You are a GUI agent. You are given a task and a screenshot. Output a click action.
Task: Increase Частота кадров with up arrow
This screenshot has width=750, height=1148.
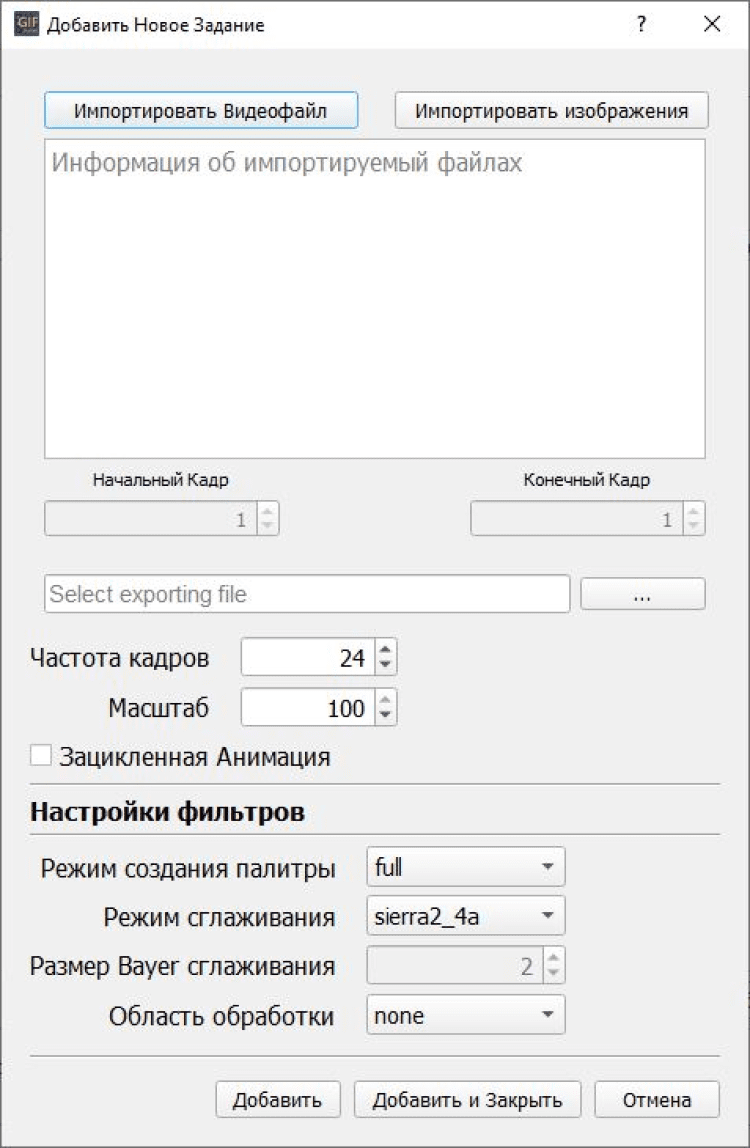coord(386,650)
